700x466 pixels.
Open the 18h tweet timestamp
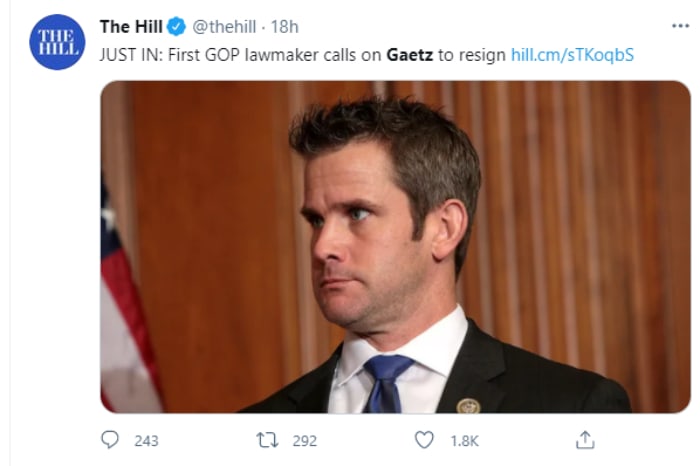[285, 27]
